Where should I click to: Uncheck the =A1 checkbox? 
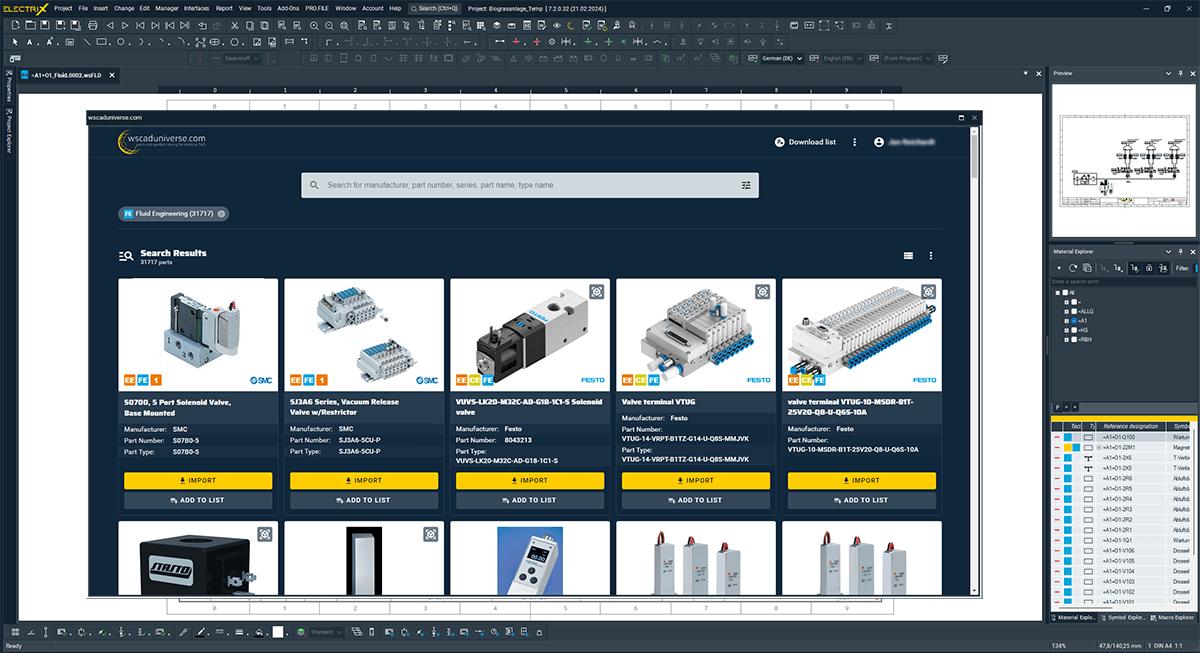(x=1075, y=320)
